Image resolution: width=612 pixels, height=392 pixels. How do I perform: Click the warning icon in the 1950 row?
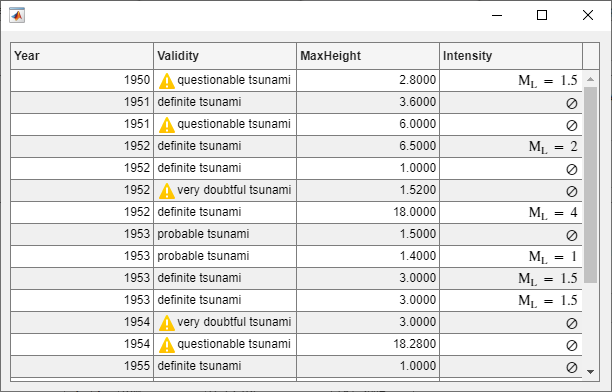tap(167, 81)
